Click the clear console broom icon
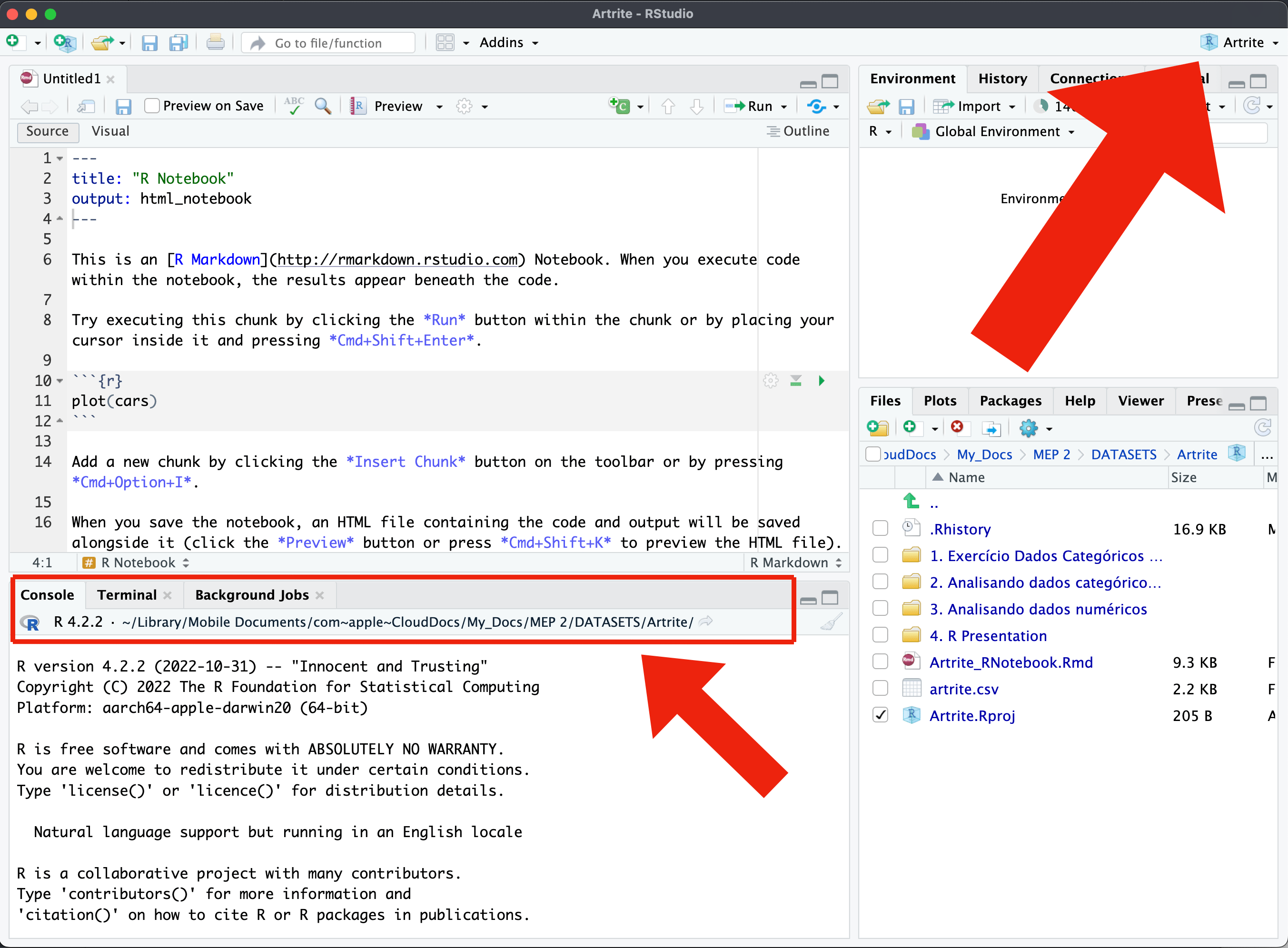Viewport: 1288px width, 948px height. 831,622
